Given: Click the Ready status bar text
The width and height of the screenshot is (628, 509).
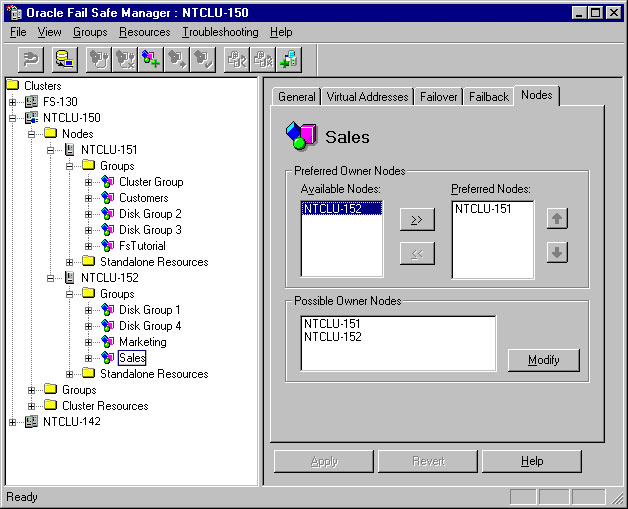Looking at the screenshot, I should [x=22, y=497].
